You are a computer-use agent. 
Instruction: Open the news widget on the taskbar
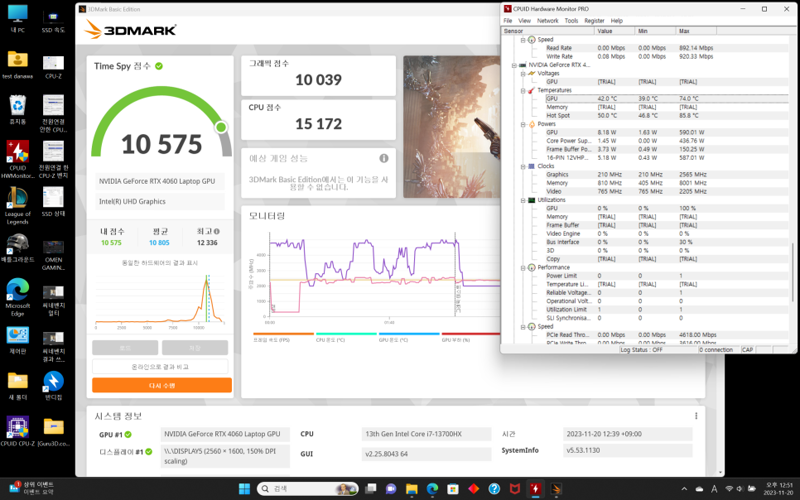point(32,488)
